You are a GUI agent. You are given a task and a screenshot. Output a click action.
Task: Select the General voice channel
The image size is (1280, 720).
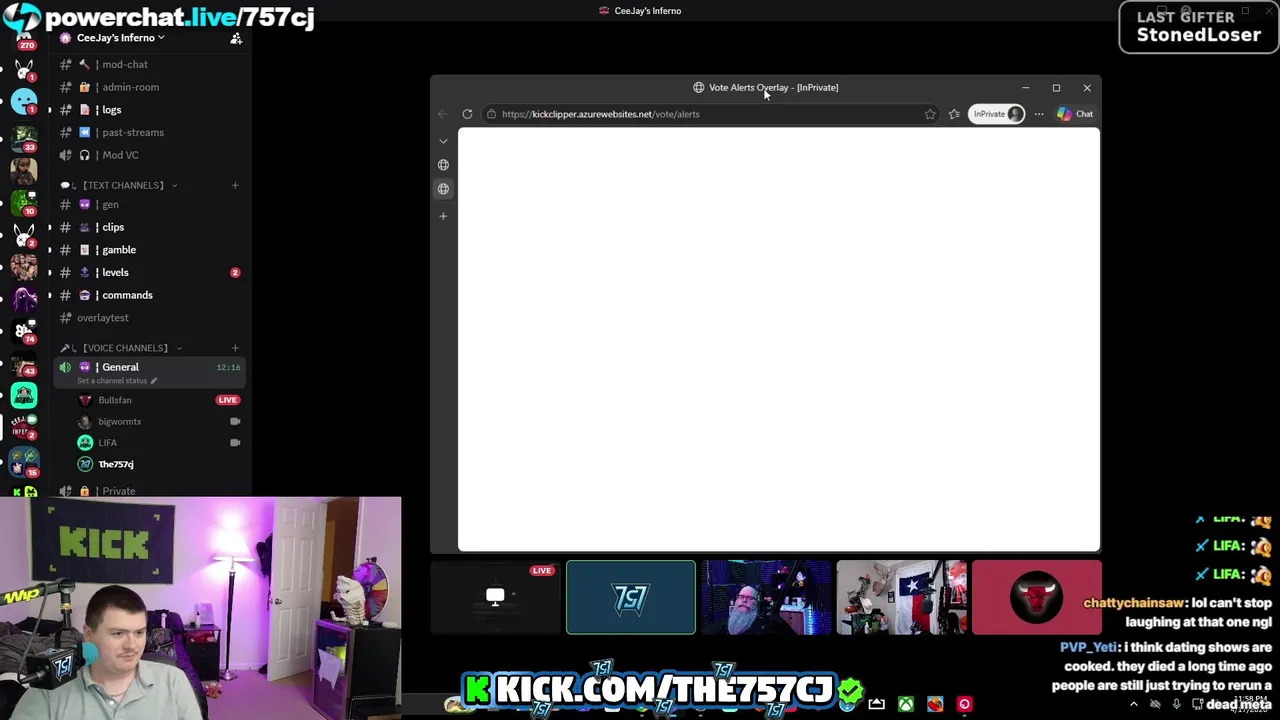click(x=150, y=372)
